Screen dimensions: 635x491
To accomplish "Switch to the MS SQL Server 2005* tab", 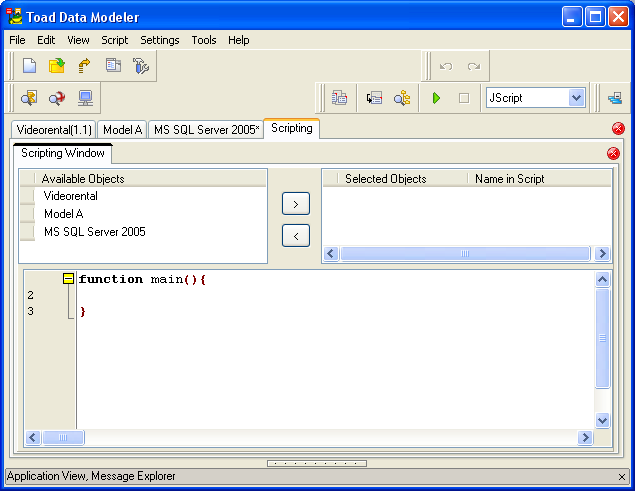I will tap(206, 130).
